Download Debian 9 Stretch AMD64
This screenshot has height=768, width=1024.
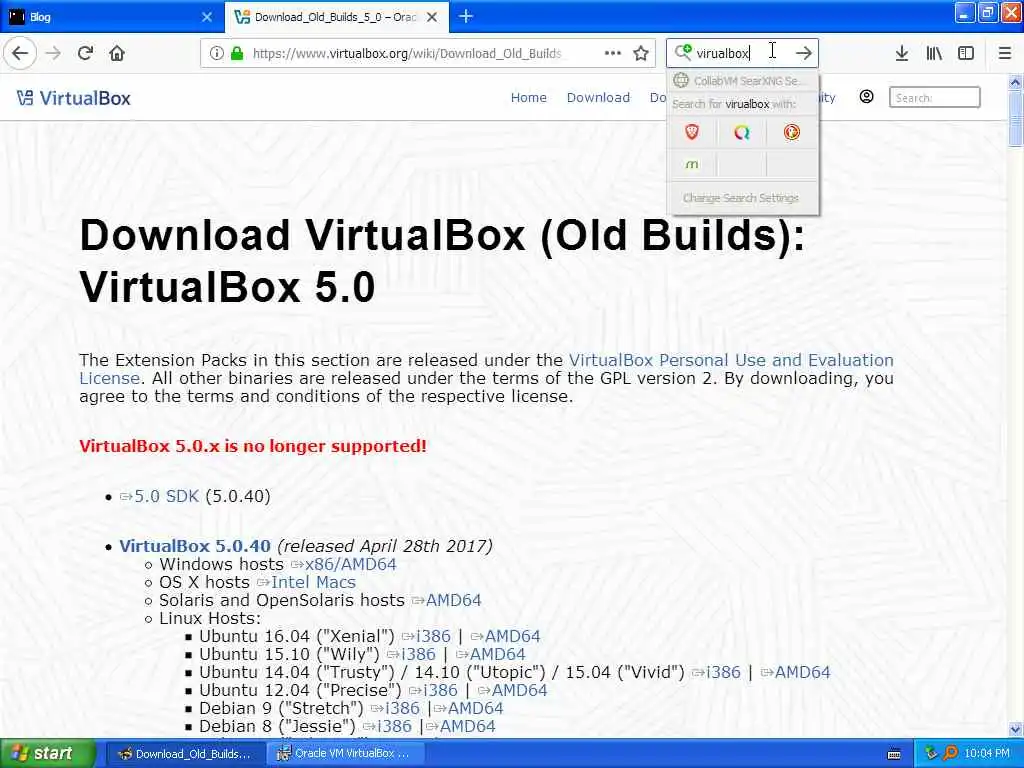[475, 708]
